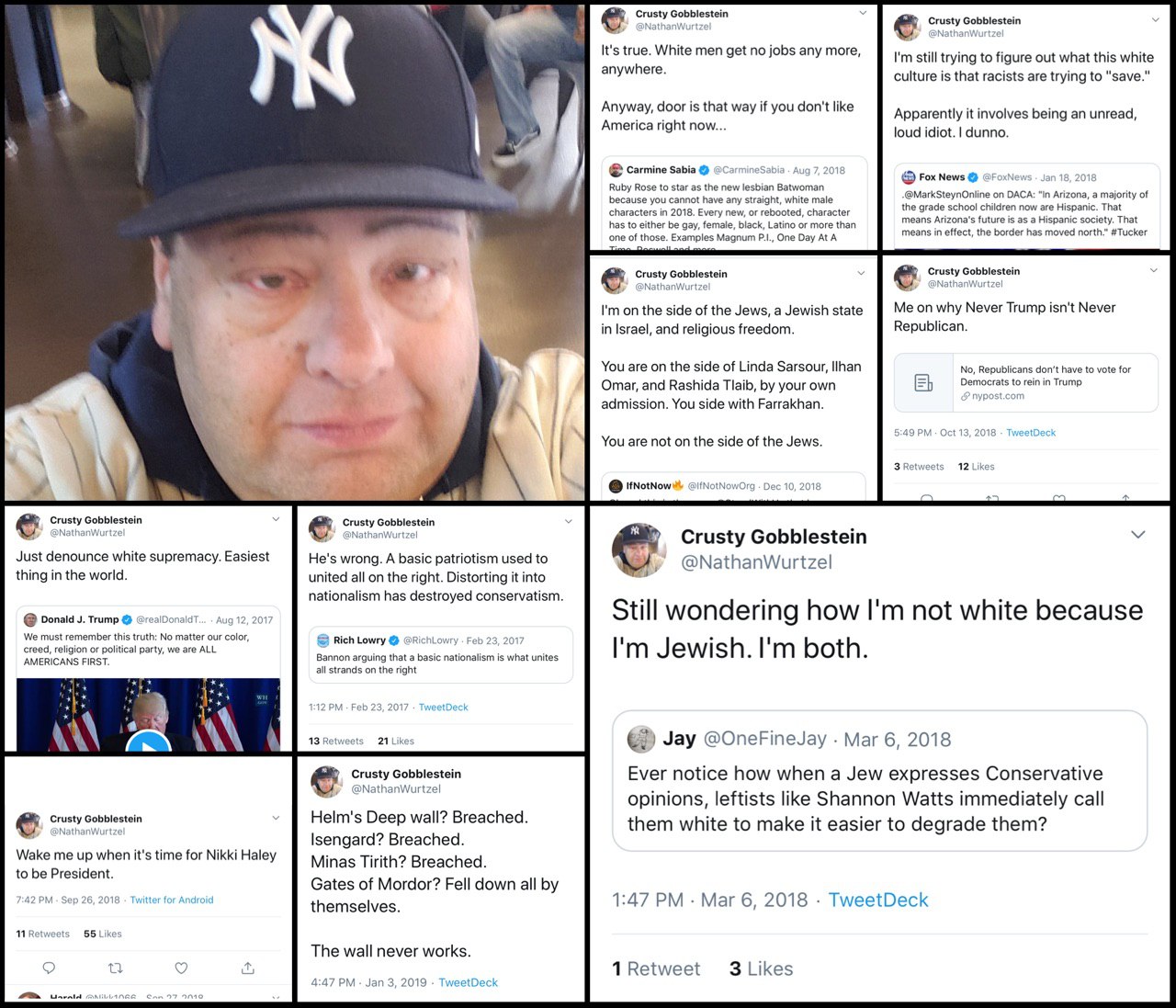1176x1008 pixels.
Task: Expand chevron on the white men jobs tweet
Action: (862, 14)
